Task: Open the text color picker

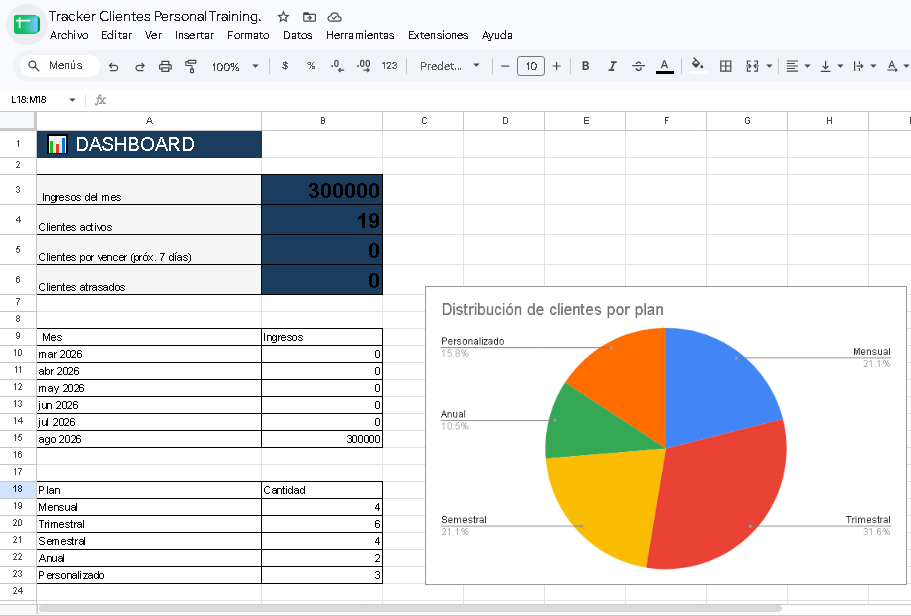Action: [x=665, y=66]
